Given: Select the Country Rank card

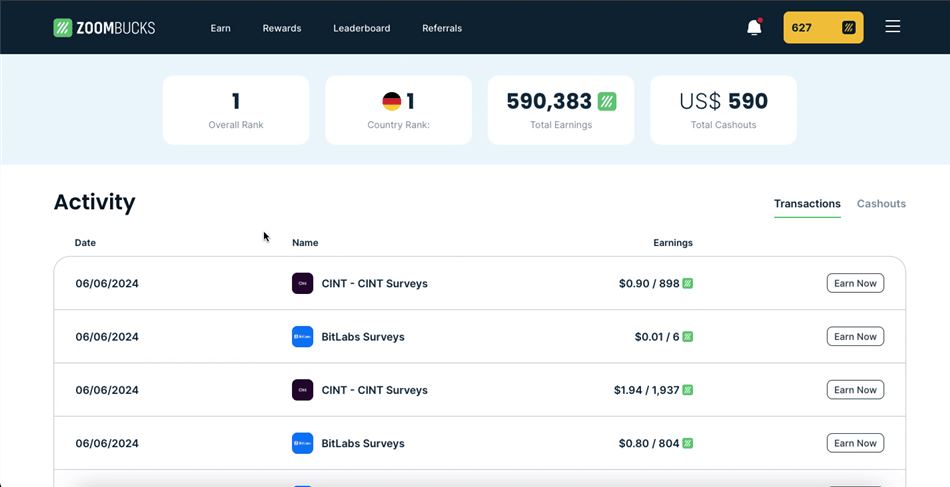Looking at the screenshot, I should tap(398, 110).
